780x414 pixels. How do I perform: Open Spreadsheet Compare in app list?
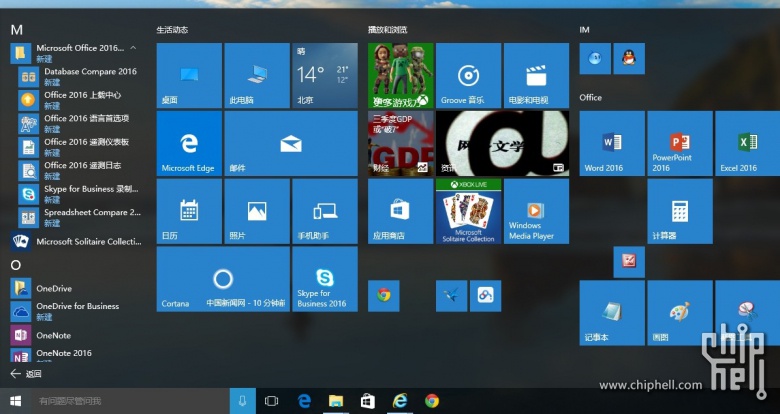81,217
